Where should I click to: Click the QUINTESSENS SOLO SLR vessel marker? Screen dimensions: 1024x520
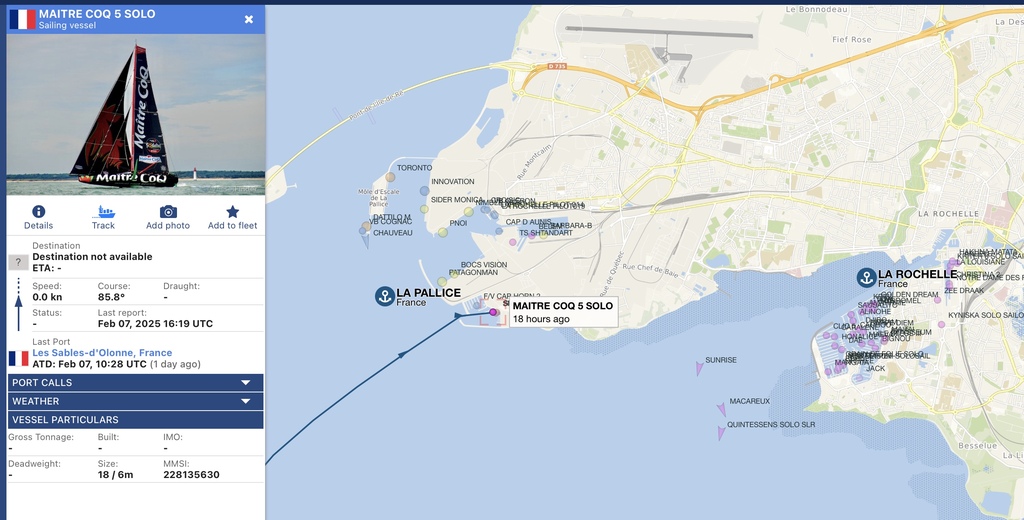pos(721,432)
